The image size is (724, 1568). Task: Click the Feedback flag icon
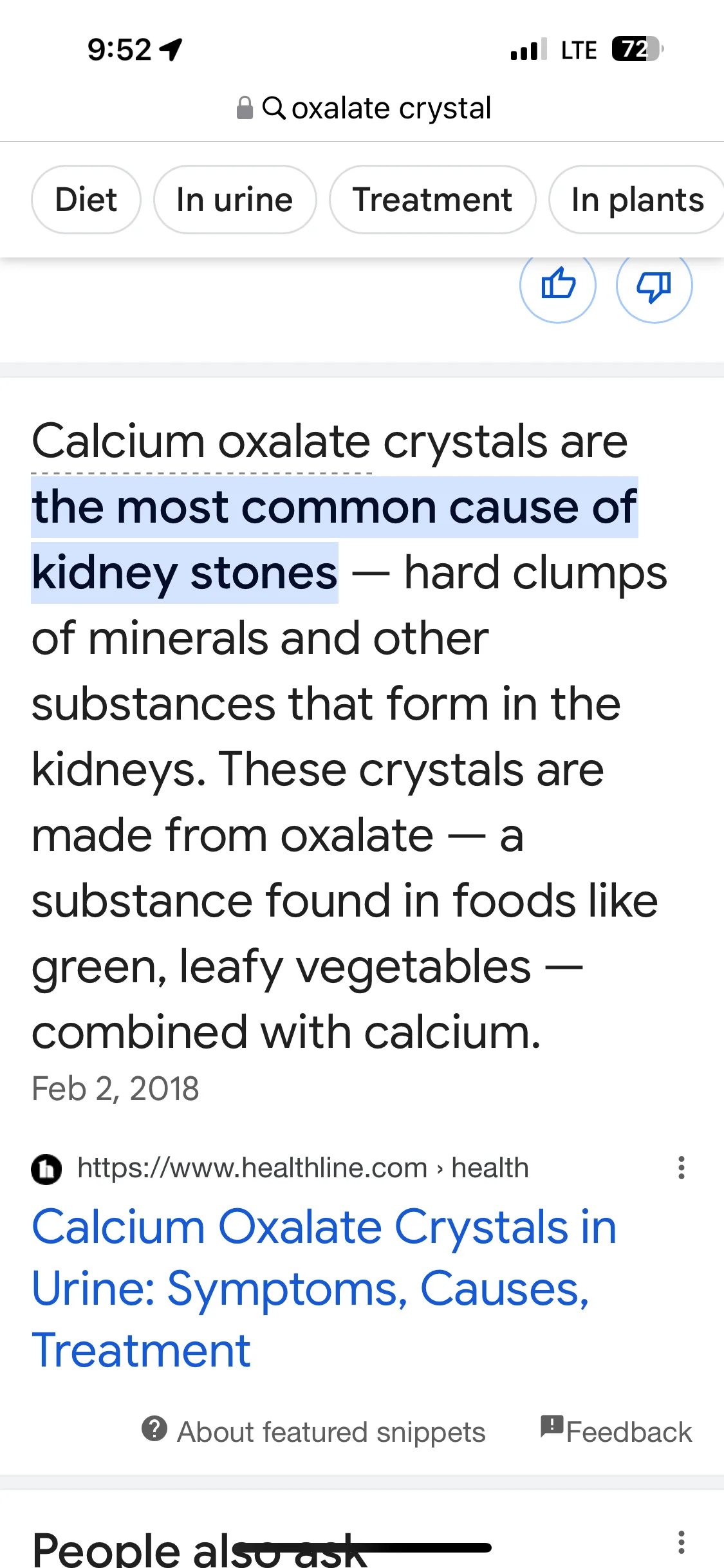point(552,1426)
